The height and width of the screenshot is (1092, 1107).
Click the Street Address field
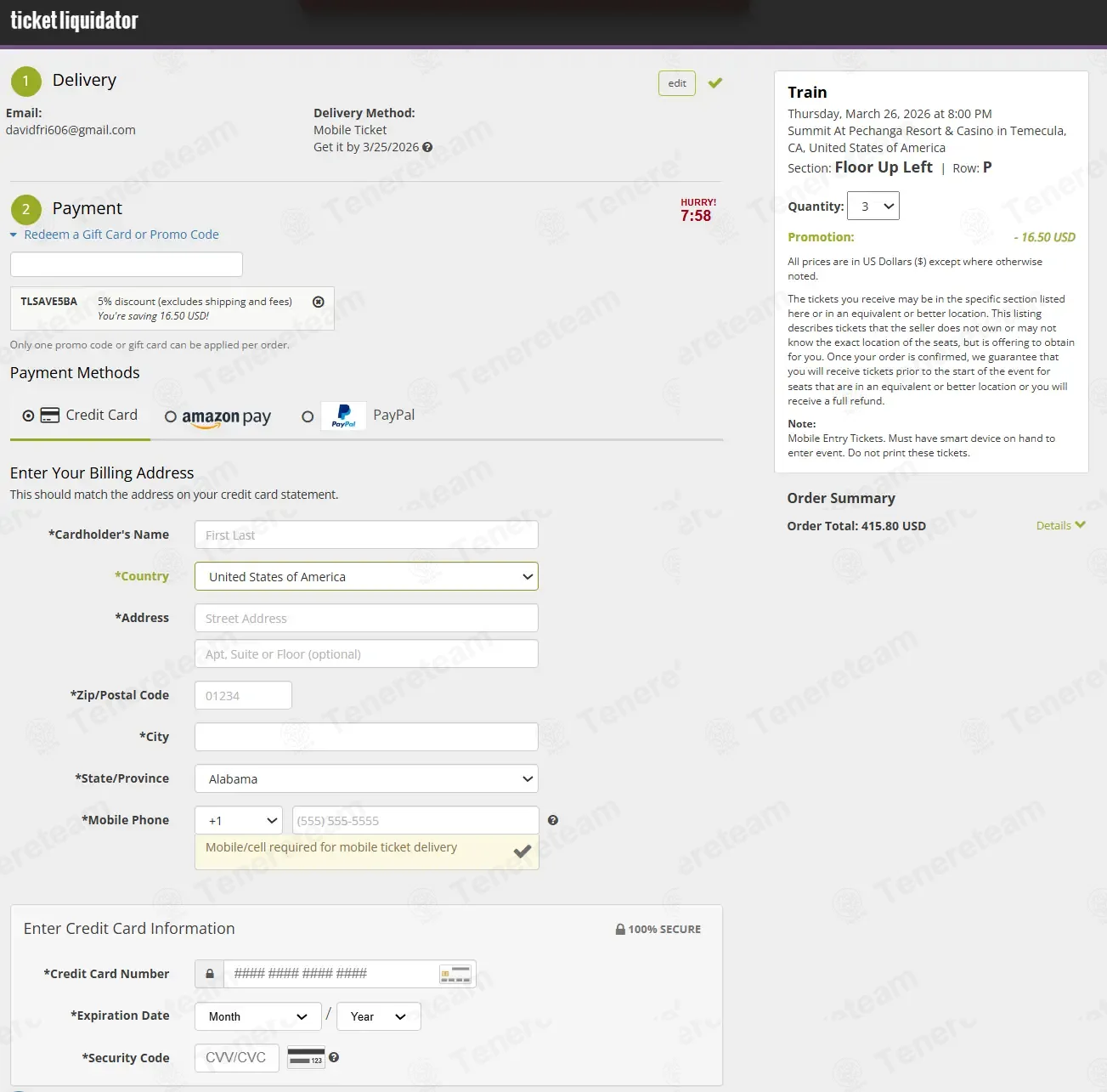pos(366,618)
